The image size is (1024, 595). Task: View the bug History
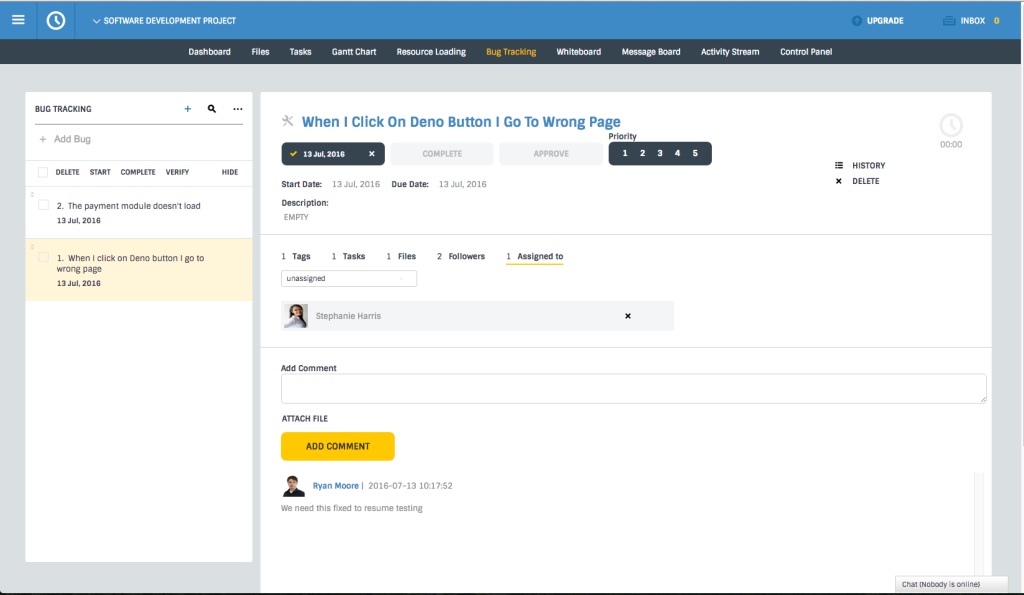pos(866,165)
